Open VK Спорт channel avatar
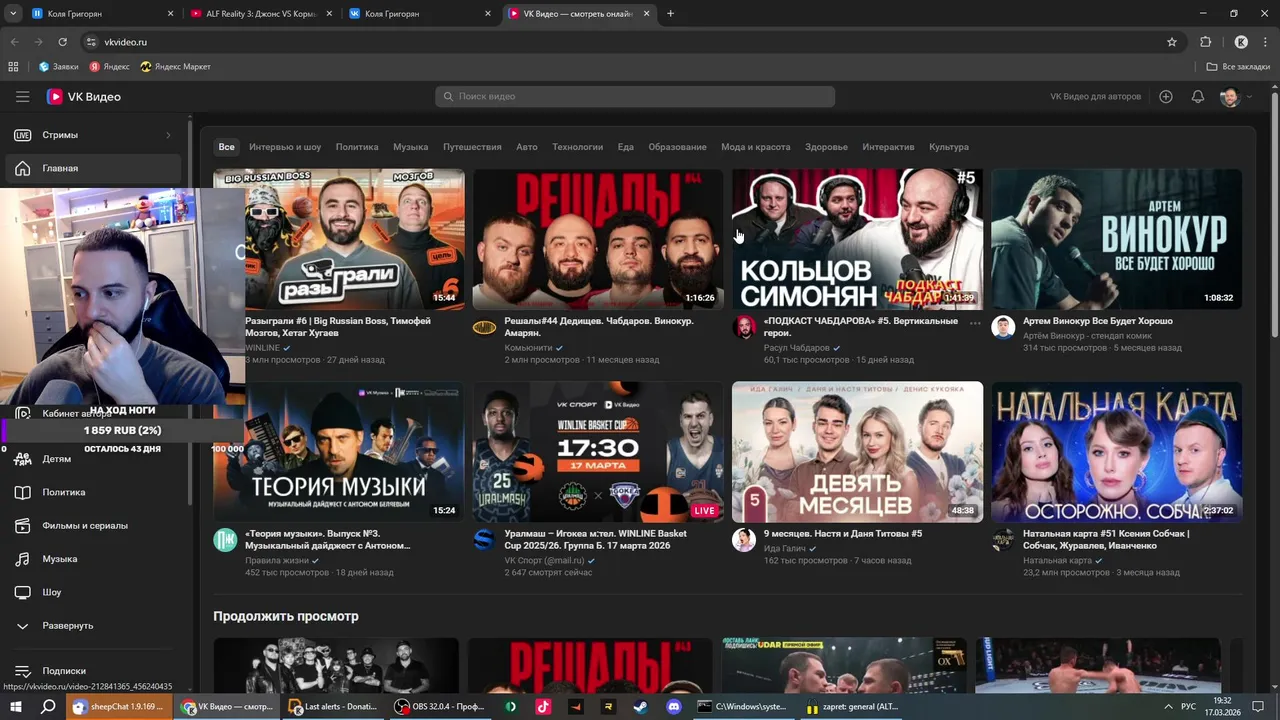 484,540
